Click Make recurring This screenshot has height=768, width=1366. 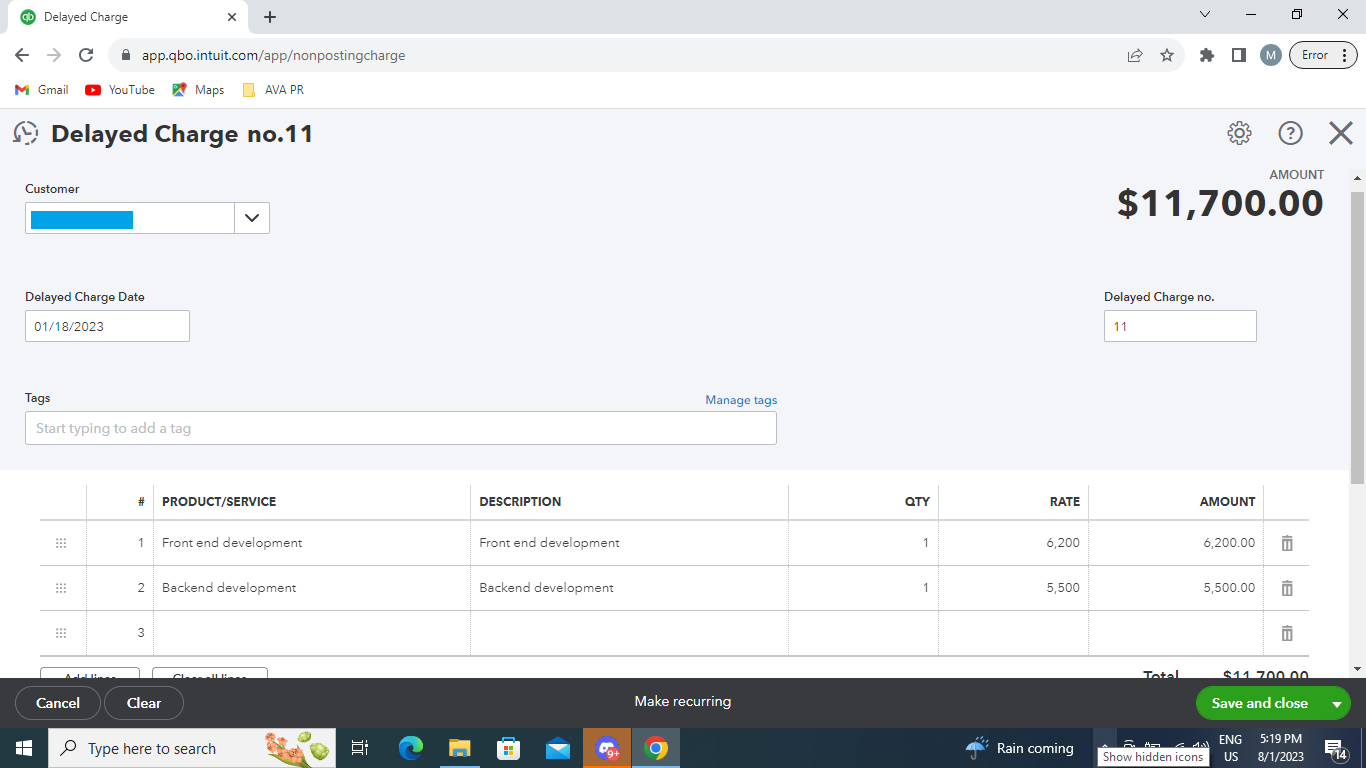[682, 701]
